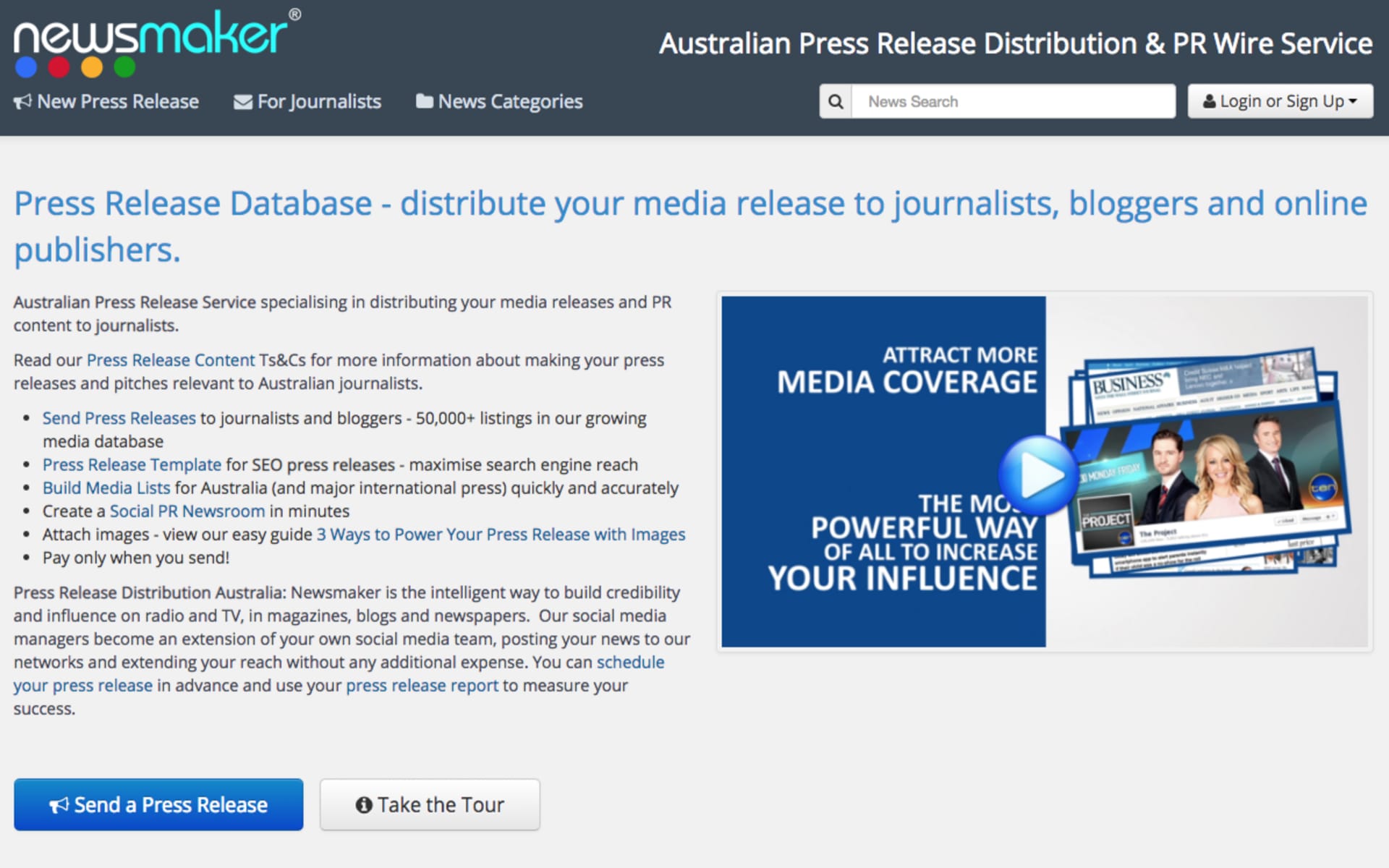
Task: Focus the News Search input field
Action: (x=1014, y=101)
